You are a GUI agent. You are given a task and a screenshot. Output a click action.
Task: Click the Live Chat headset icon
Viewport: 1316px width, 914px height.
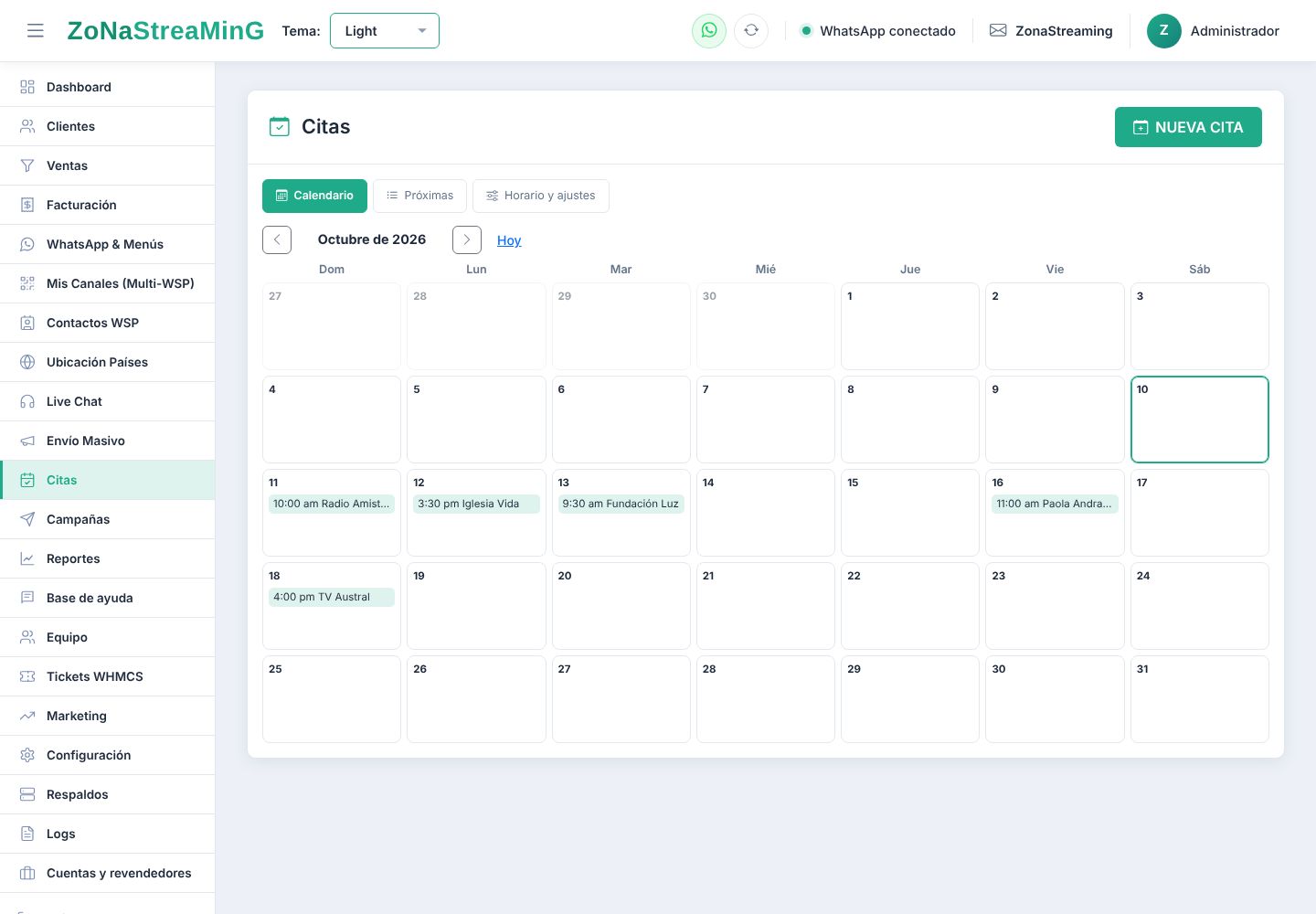pyautogui.click(x=27, y=401)
